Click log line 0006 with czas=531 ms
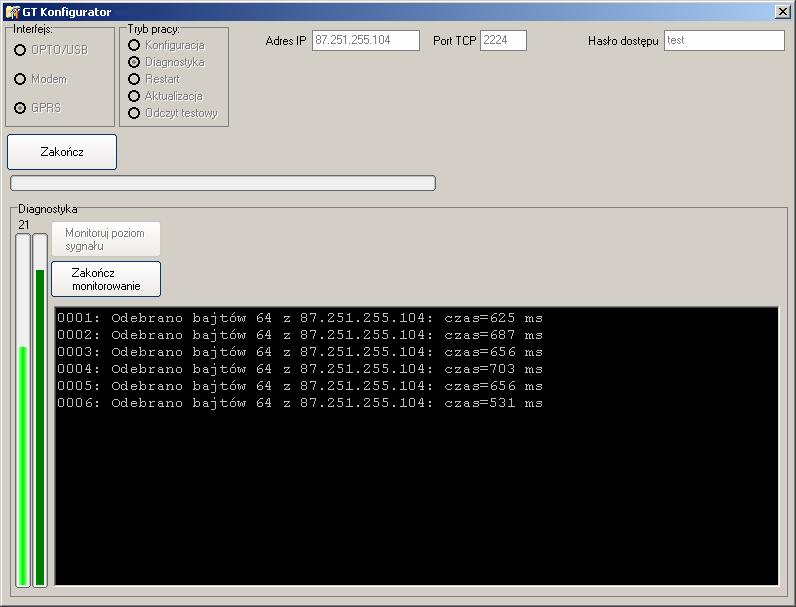796x607 pixels. click(300, 403)
